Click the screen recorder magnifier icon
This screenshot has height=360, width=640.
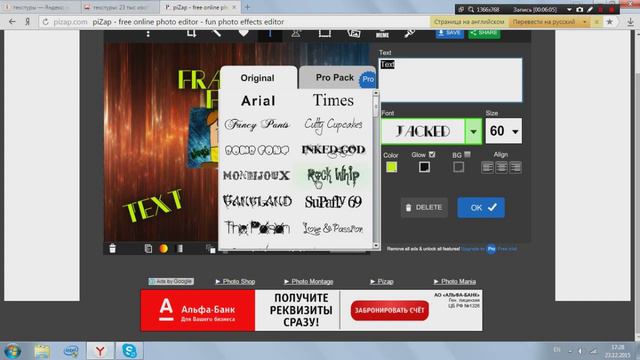tap(471, 9)
